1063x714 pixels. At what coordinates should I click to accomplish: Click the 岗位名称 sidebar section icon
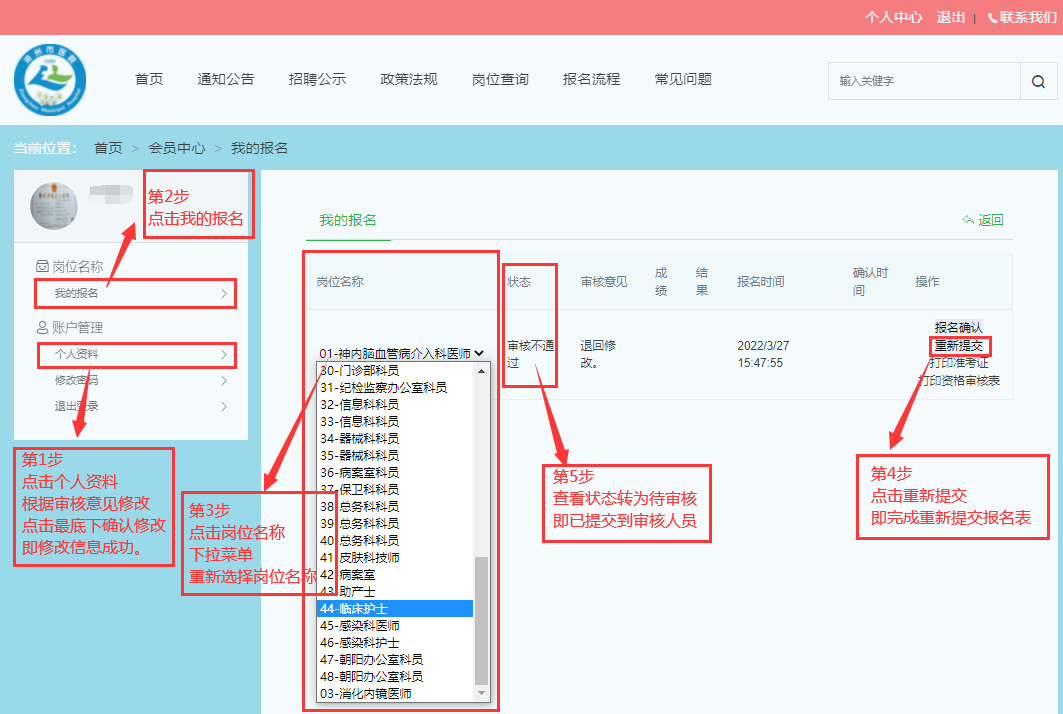point(42,266)
